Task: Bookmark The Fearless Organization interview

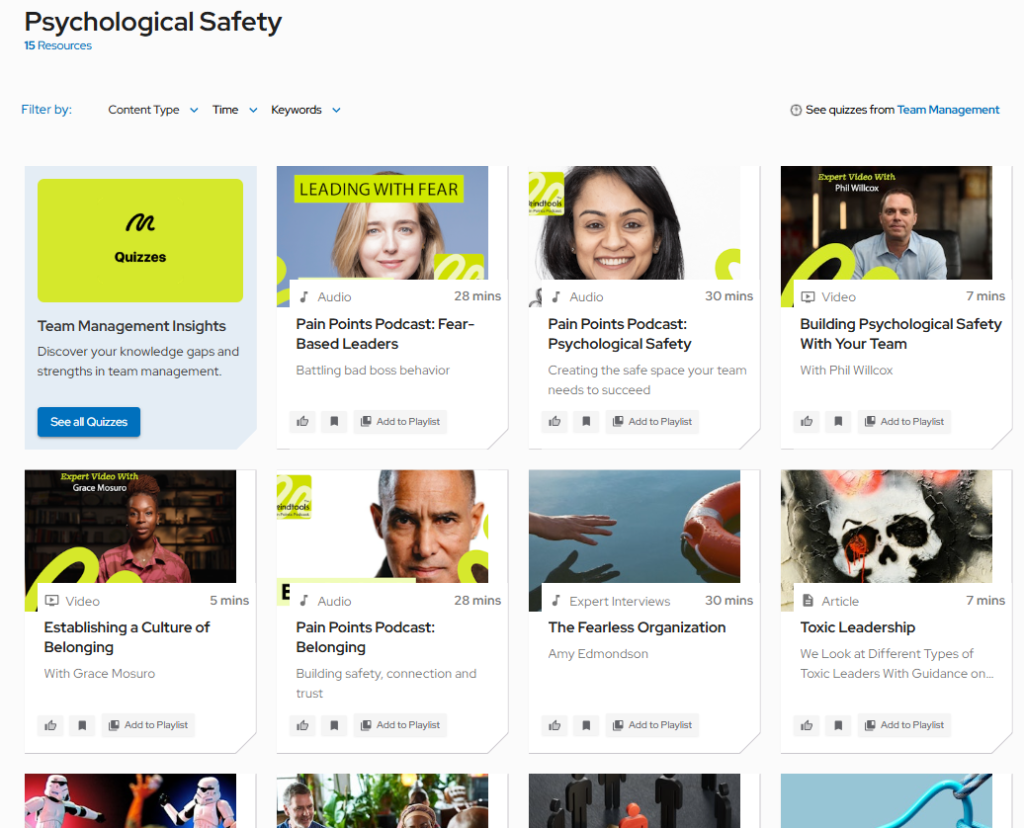Action: click(x=586, y=725)
